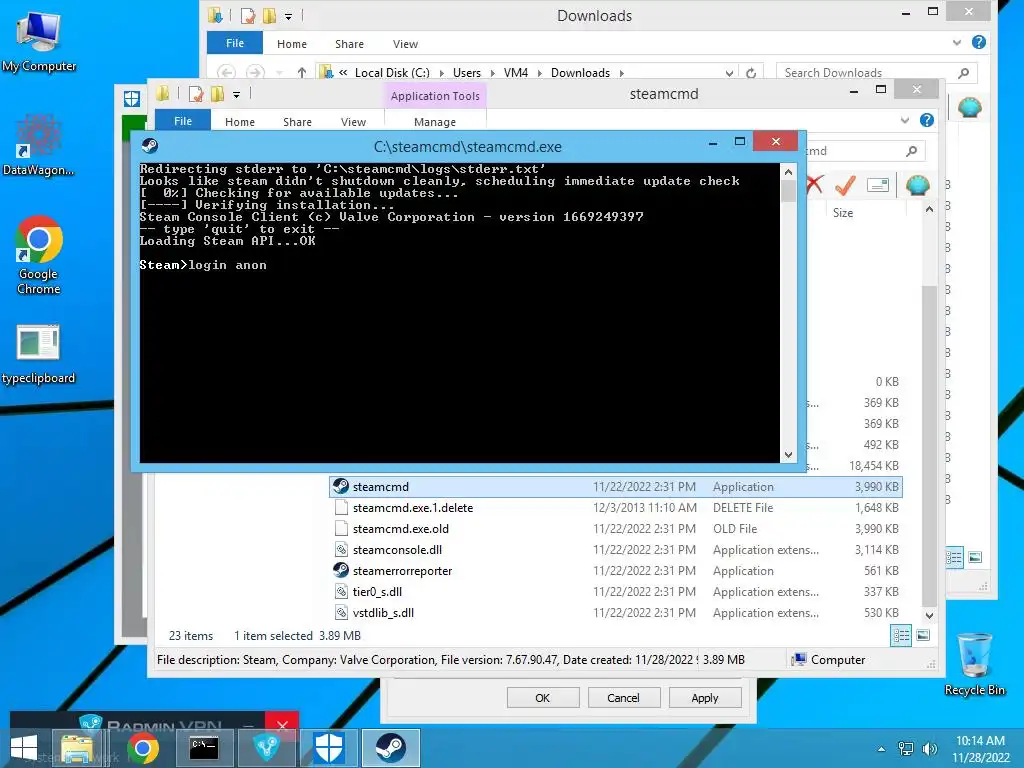Open DataWagon desktop shortcut
This screenshot has width=1024, height=768.
(38, 145)
